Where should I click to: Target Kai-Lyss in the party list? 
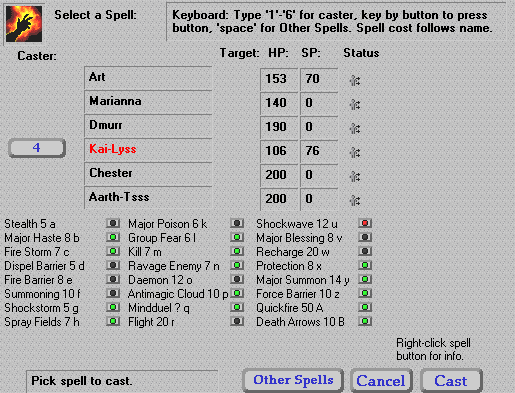pyautogui.click(x=148, y=149)
